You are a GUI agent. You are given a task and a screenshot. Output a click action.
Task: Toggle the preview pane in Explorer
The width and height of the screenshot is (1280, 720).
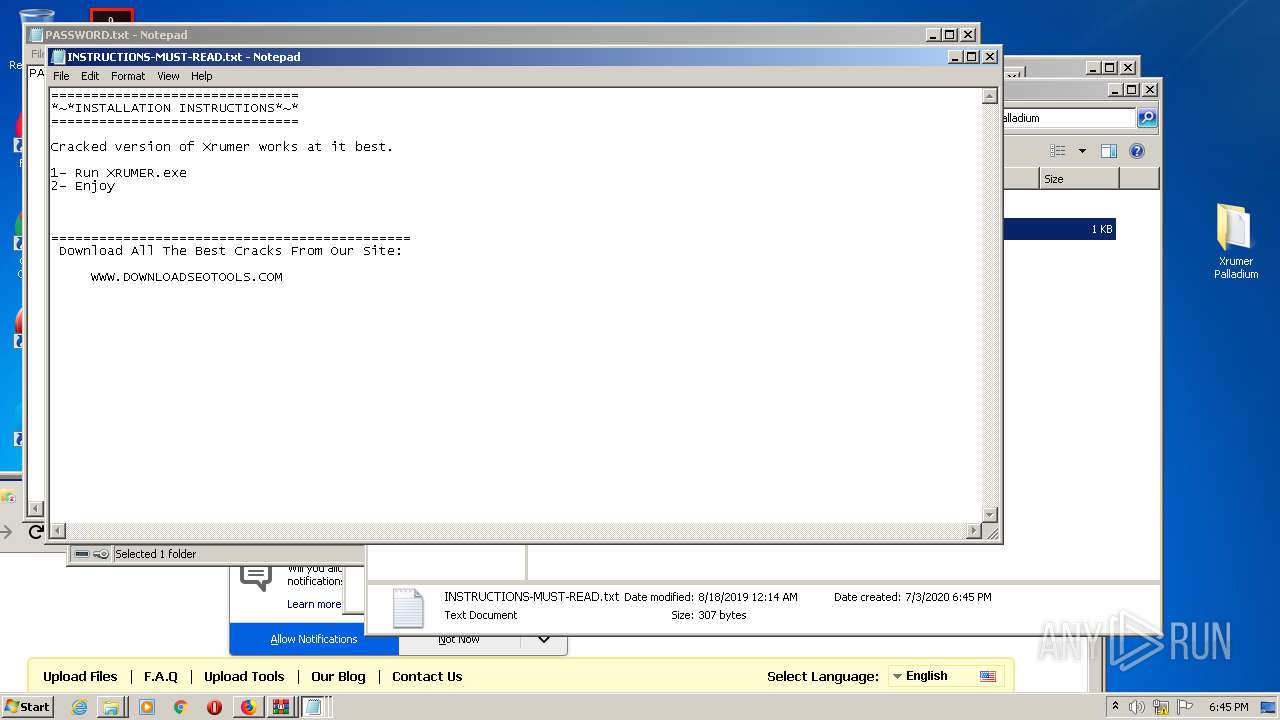point(1108,151)
